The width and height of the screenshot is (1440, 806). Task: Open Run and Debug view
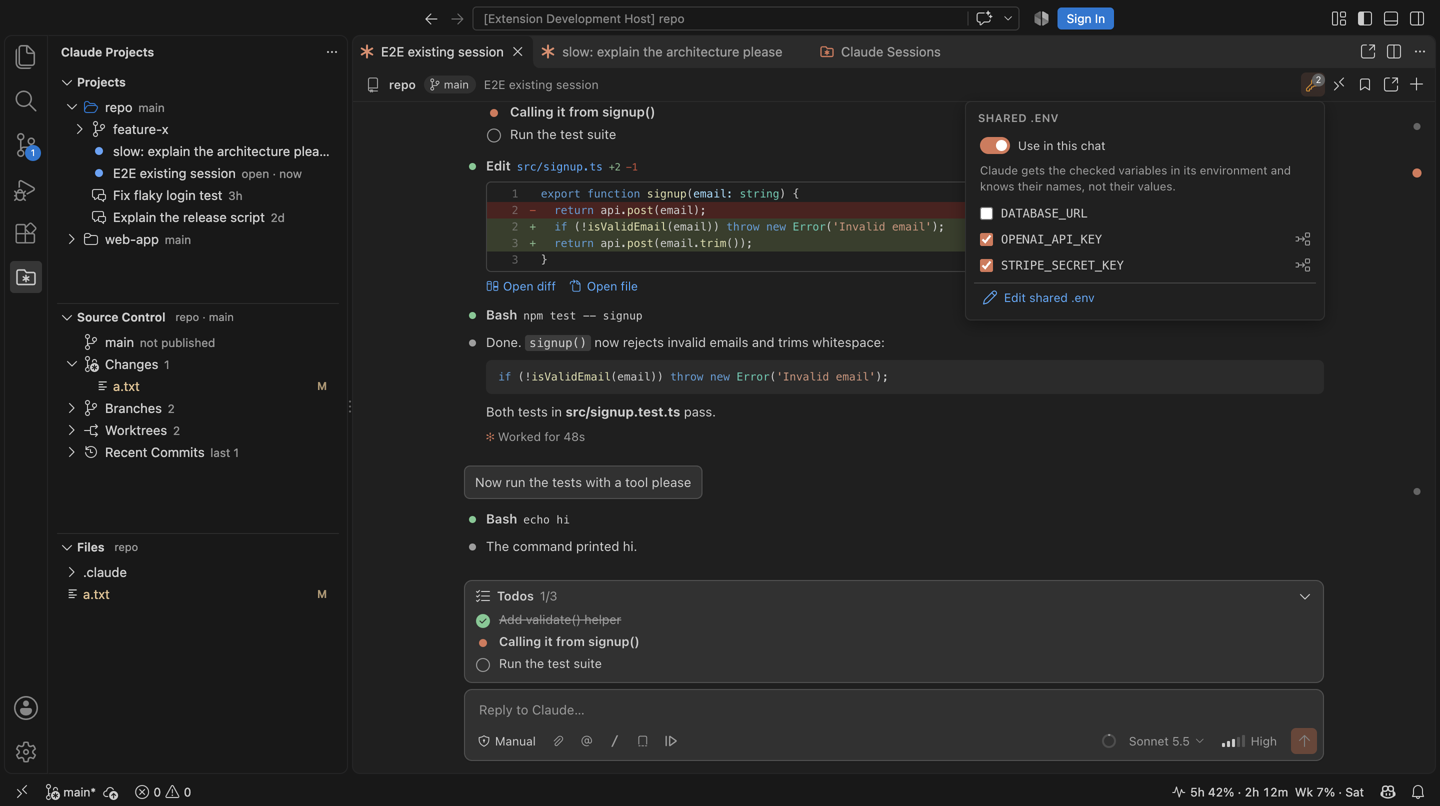click(x=26, y=190)
